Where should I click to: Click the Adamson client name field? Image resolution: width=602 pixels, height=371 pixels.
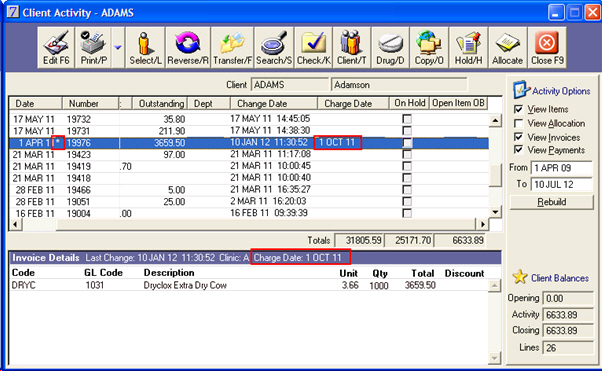399,84
